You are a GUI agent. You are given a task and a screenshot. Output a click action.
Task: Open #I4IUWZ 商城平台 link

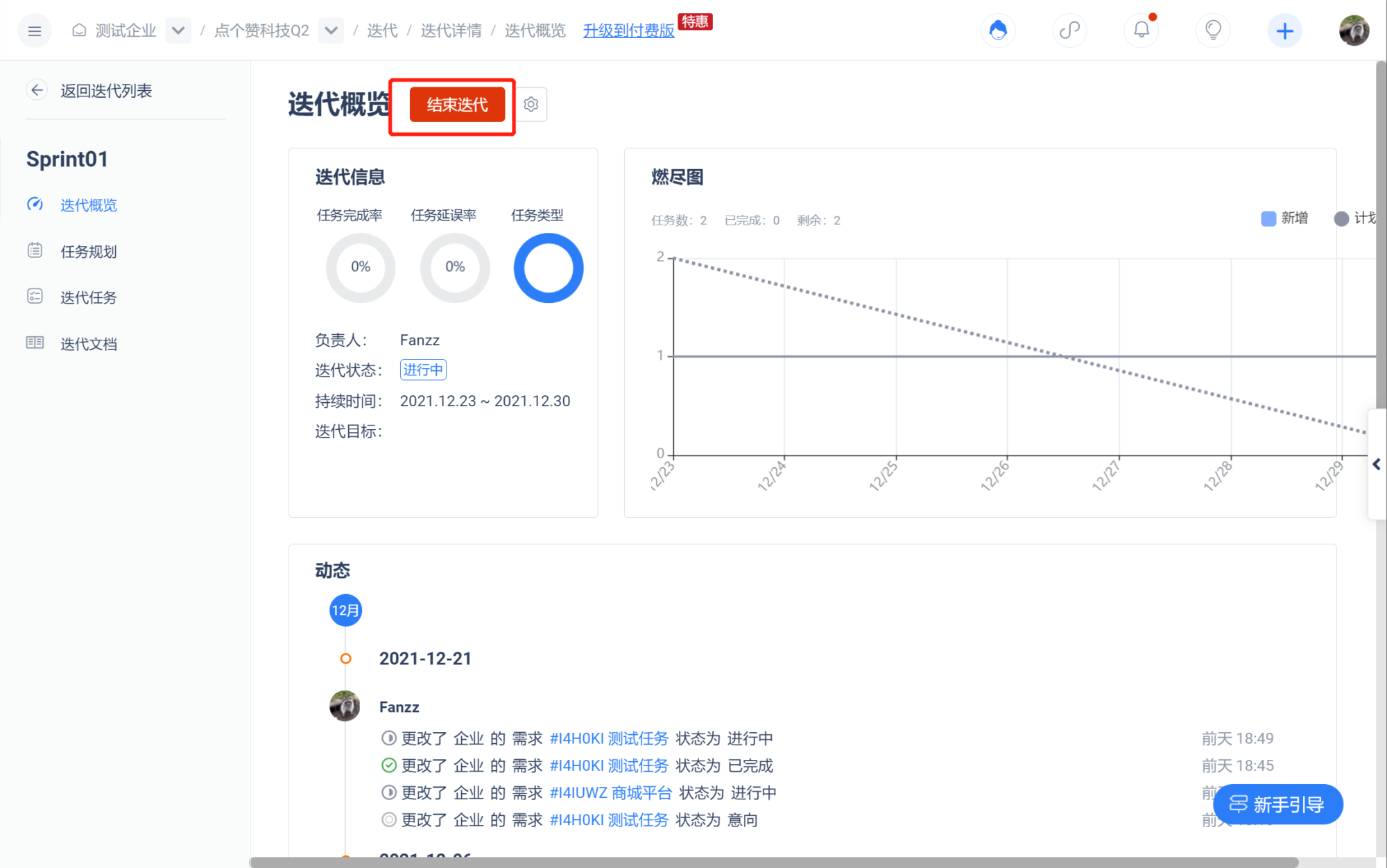(x=611, y=792)
